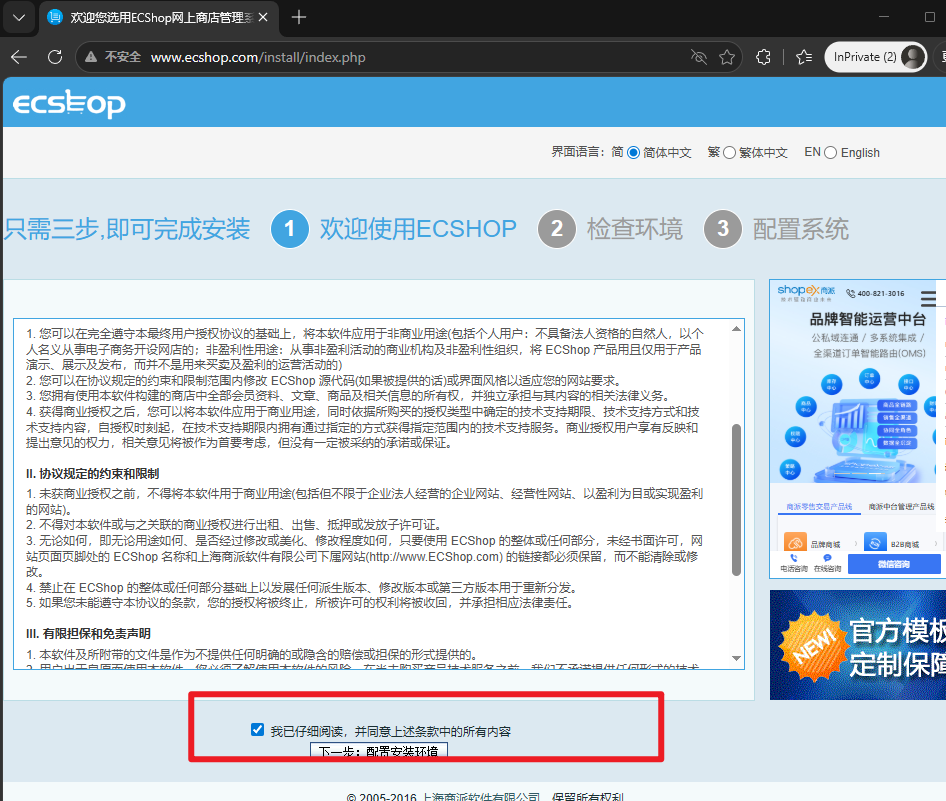Image resolution: width=946 pixels, height=801 pixels.
Task: Open the browser tab search dropdown
Action: pyautogui.click(x=19, y=17)
